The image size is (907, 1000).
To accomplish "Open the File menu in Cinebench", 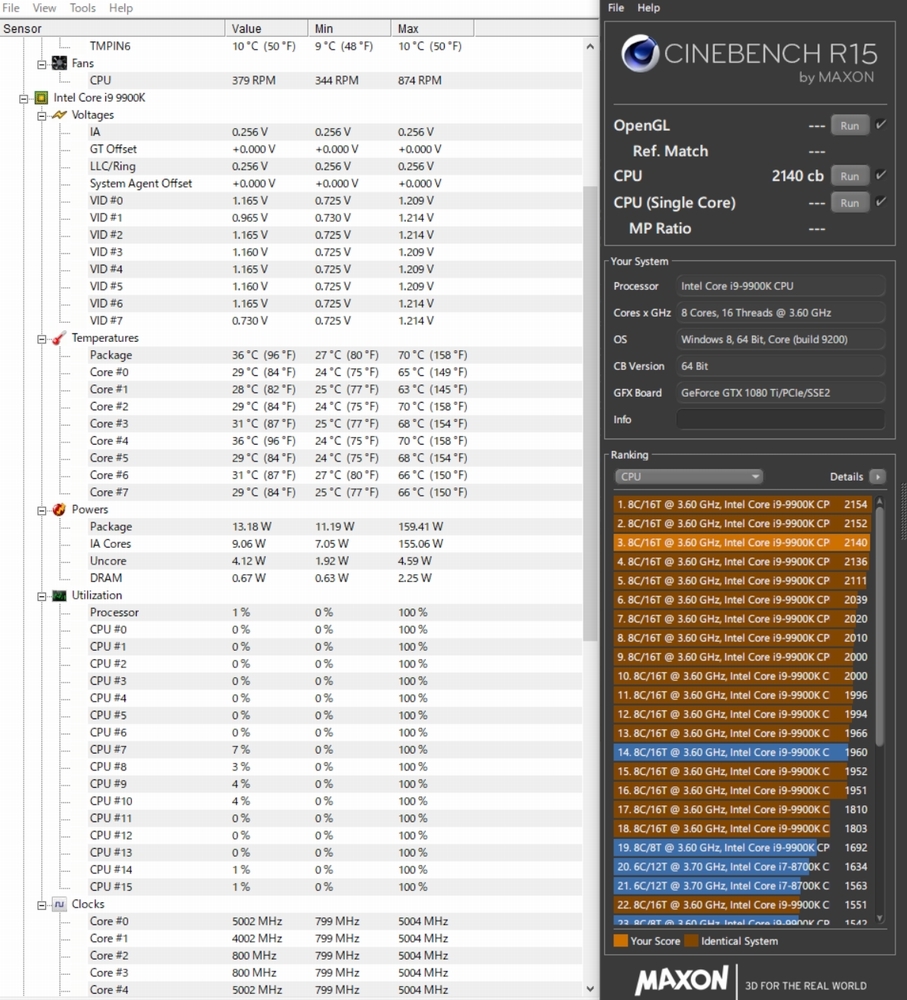I will pos(616,8).
